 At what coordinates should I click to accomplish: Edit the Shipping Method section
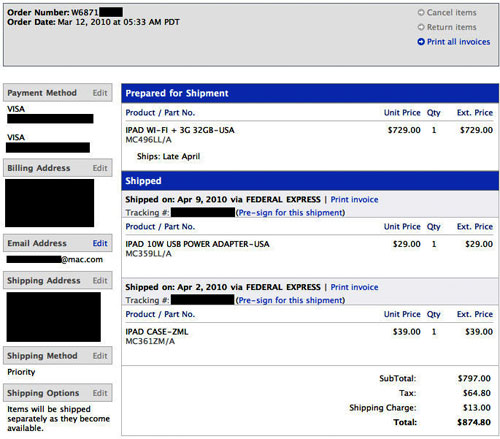pyautogui.click(x=100, y=356)
